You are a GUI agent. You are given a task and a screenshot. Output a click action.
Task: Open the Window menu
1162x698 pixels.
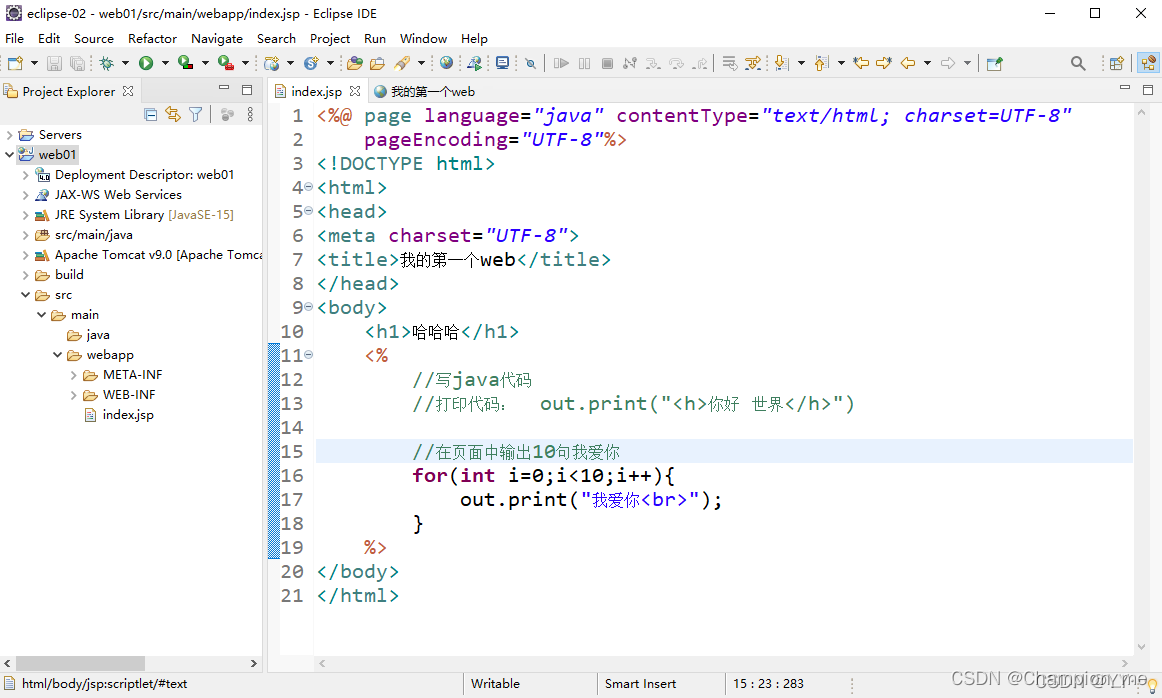click(423, 39)
